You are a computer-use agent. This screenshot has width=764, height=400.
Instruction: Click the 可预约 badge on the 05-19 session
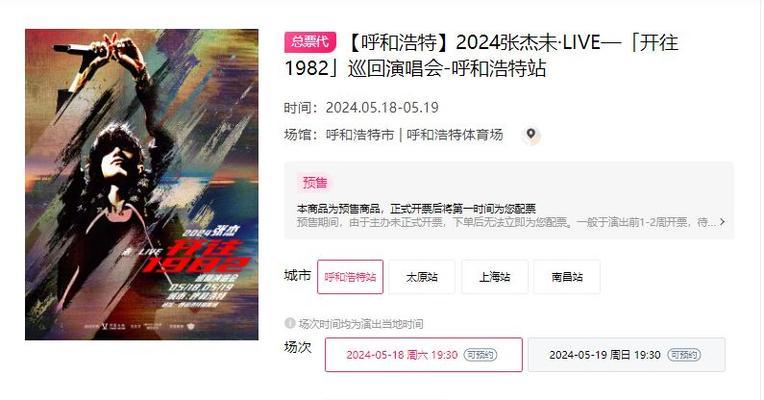(x=684, y=355)
